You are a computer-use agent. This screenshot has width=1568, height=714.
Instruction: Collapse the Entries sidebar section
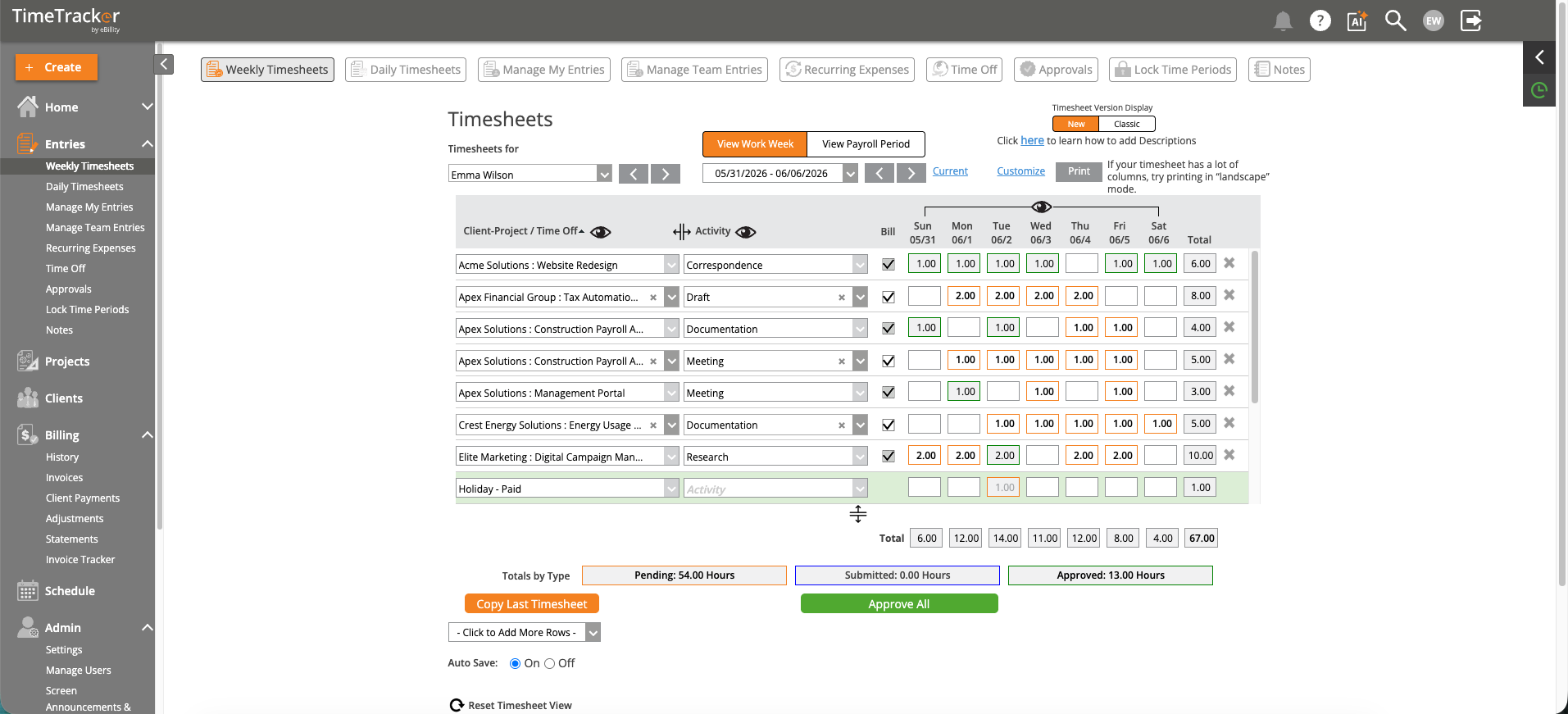(x=148, y=143)
